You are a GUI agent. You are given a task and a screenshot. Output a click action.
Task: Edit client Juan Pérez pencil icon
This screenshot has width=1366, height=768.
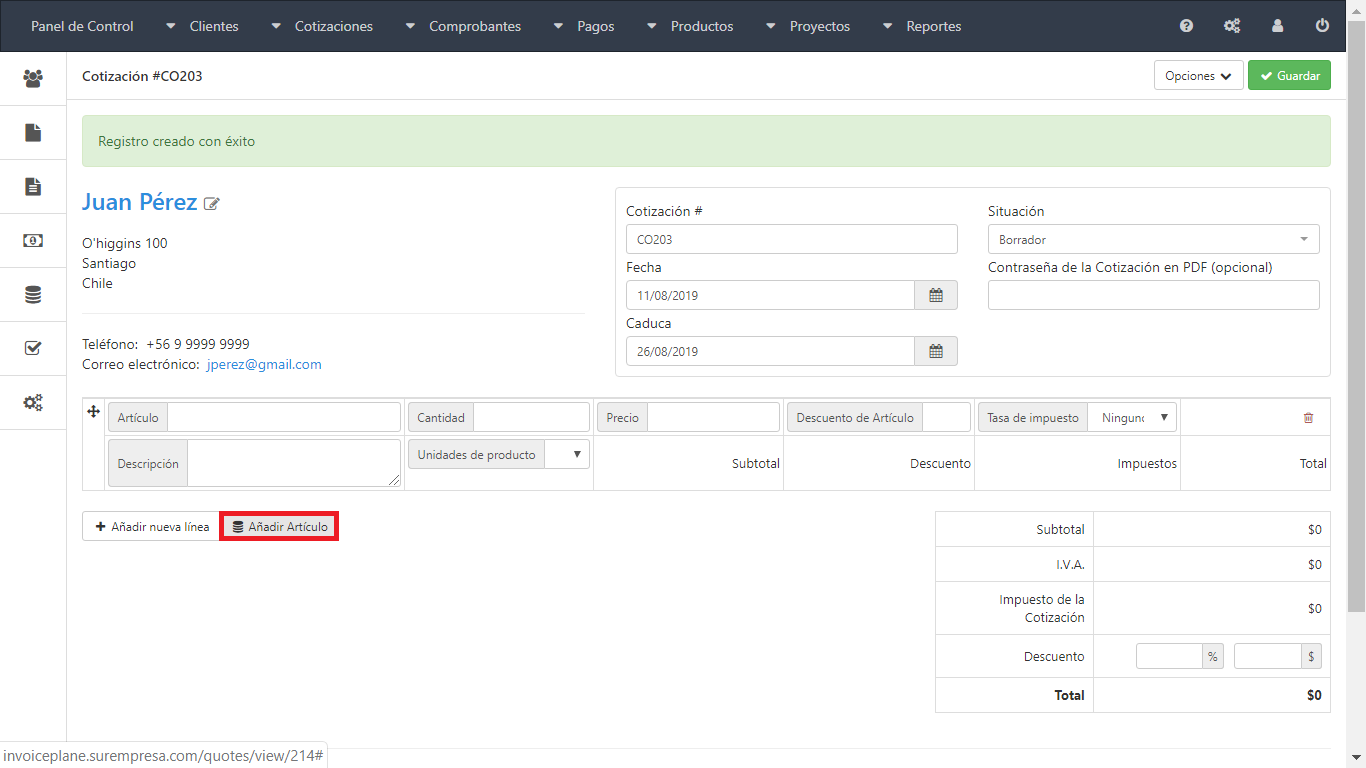coord(211,204)
